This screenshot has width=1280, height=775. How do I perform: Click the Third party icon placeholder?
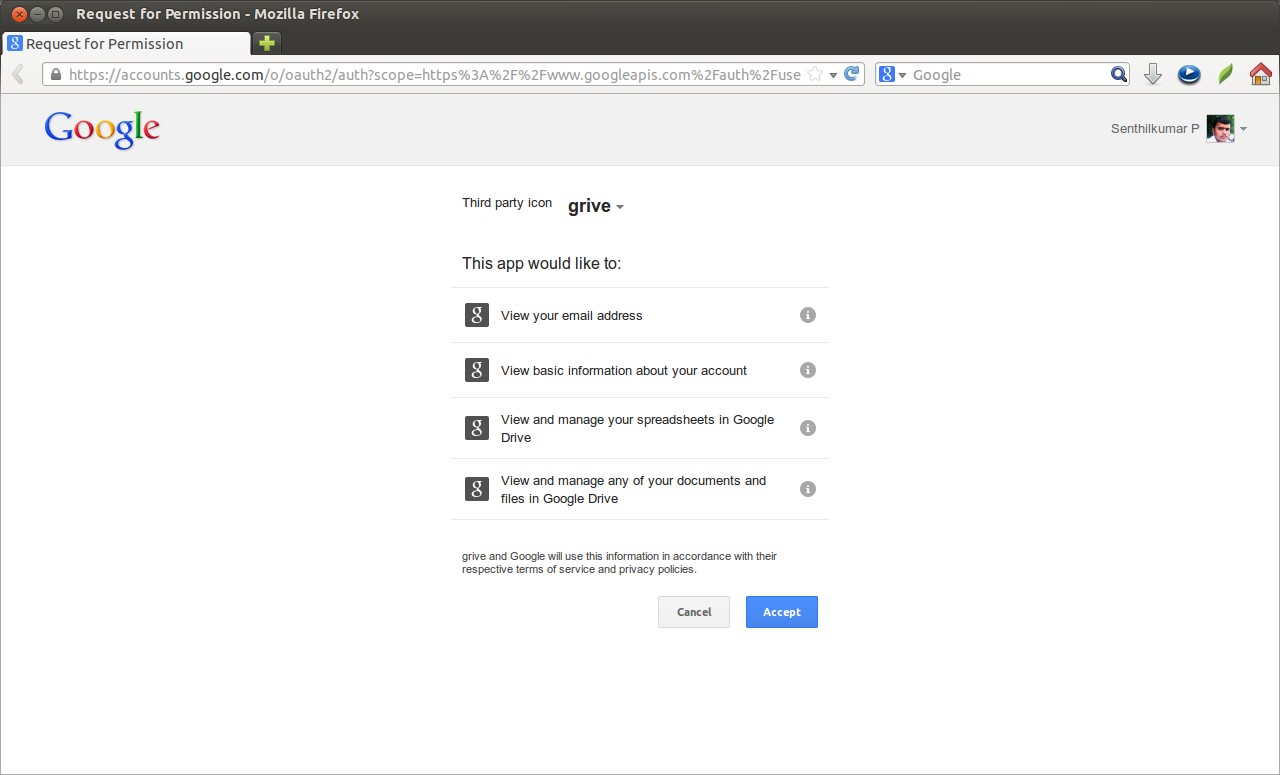[506, 202]
